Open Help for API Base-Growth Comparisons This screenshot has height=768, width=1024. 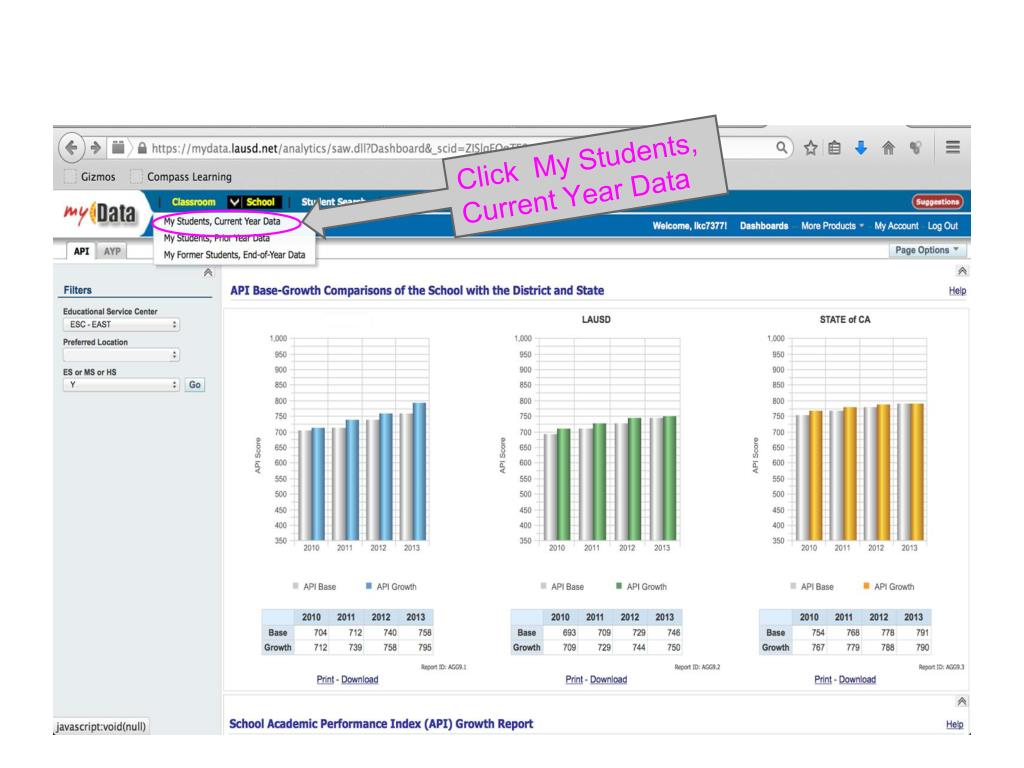(x=957, y=291)
